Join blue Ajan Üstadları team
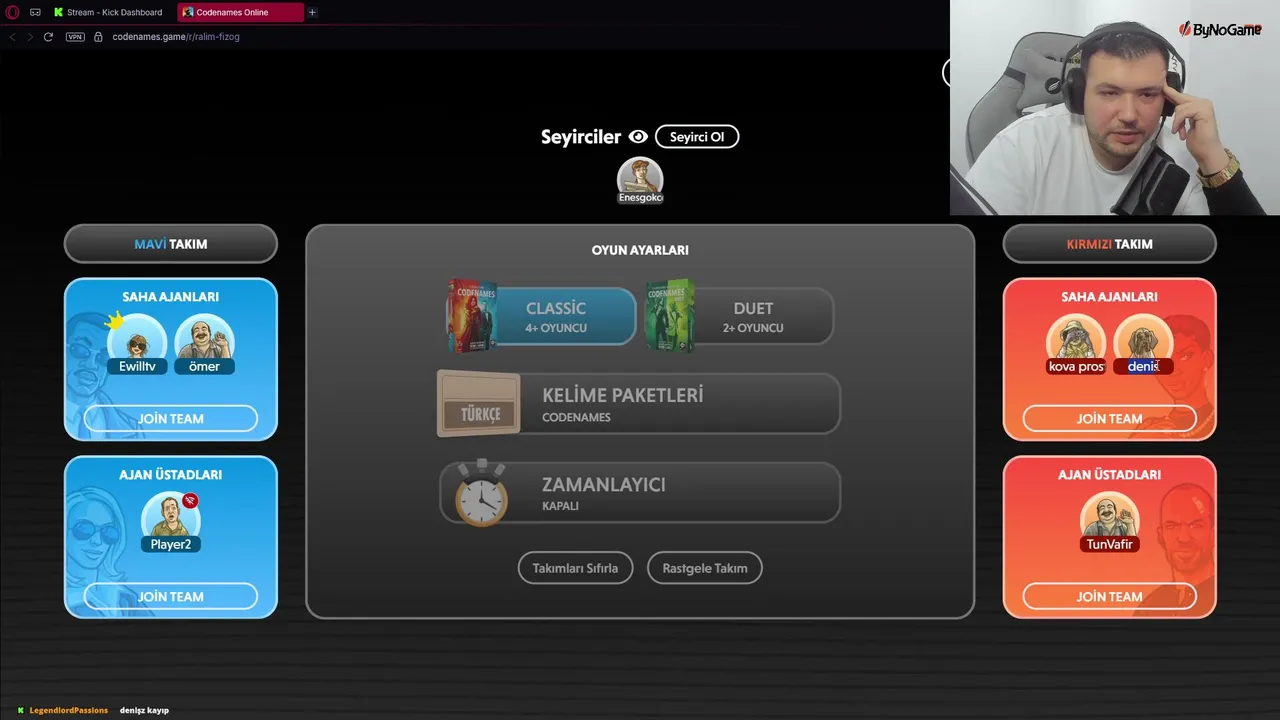This screenshot has width=1280, height=720. 171,597
